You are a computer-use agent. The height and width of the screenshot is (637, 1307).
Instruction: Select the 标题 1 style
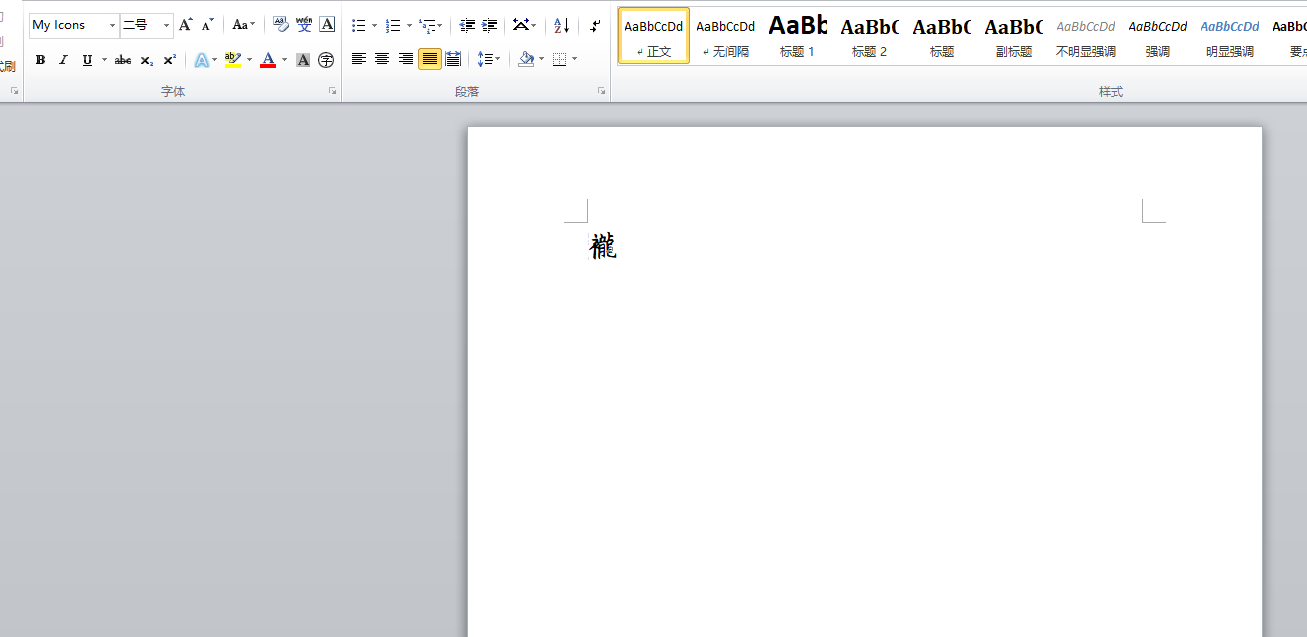(x=797, y=36)
